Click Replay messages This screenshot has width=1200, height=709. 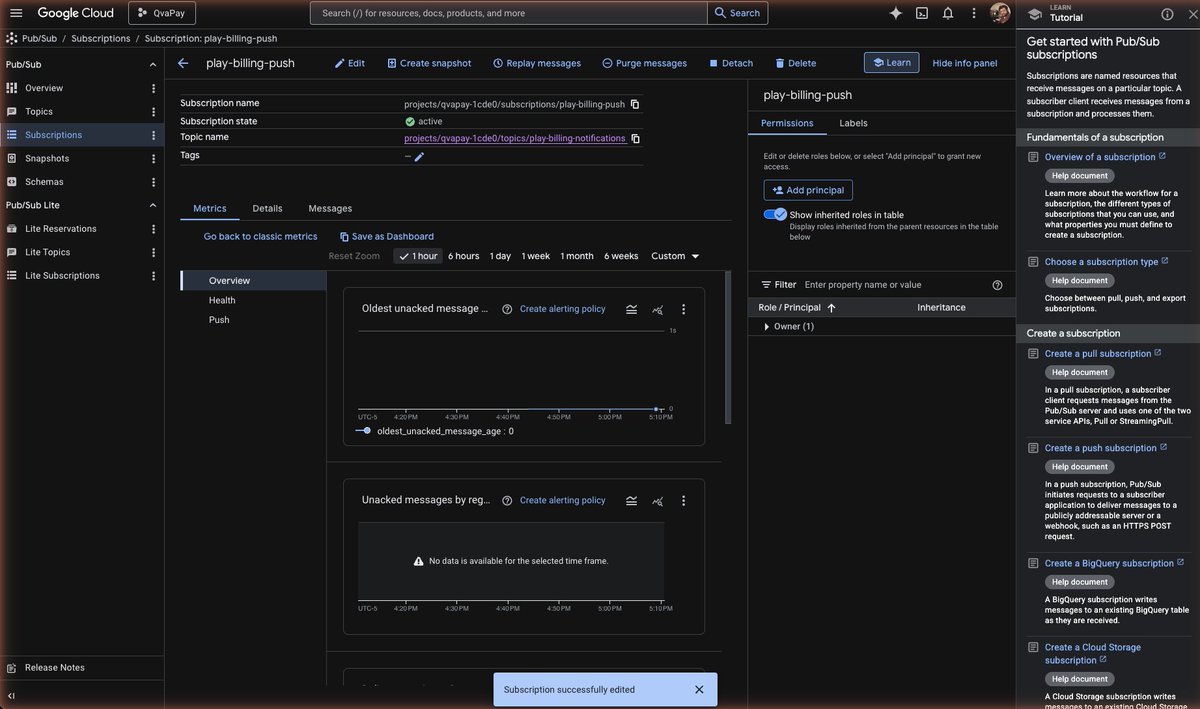click(537, 63)
